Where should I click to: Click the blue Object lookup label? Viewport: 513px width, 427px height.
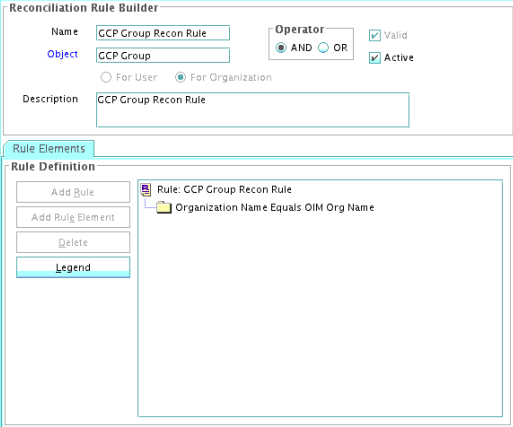(62, 54)
